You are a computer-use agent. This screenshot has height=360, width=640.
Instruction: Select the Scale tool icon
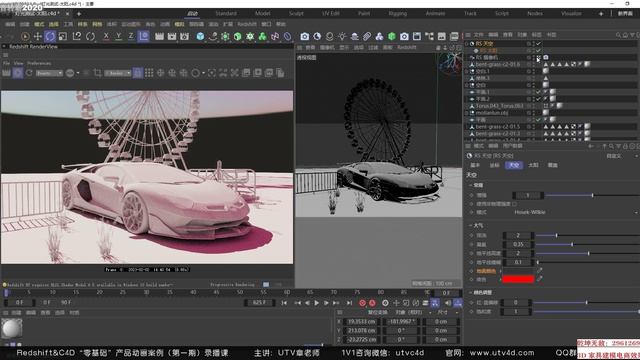pyautogui.click(x=62, y=36)
